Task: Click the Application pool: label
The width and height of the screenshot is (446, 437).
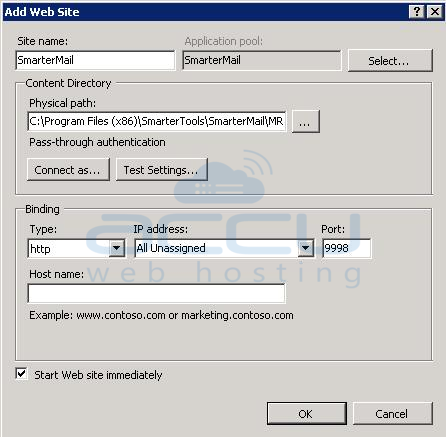Action: (224, 41)
